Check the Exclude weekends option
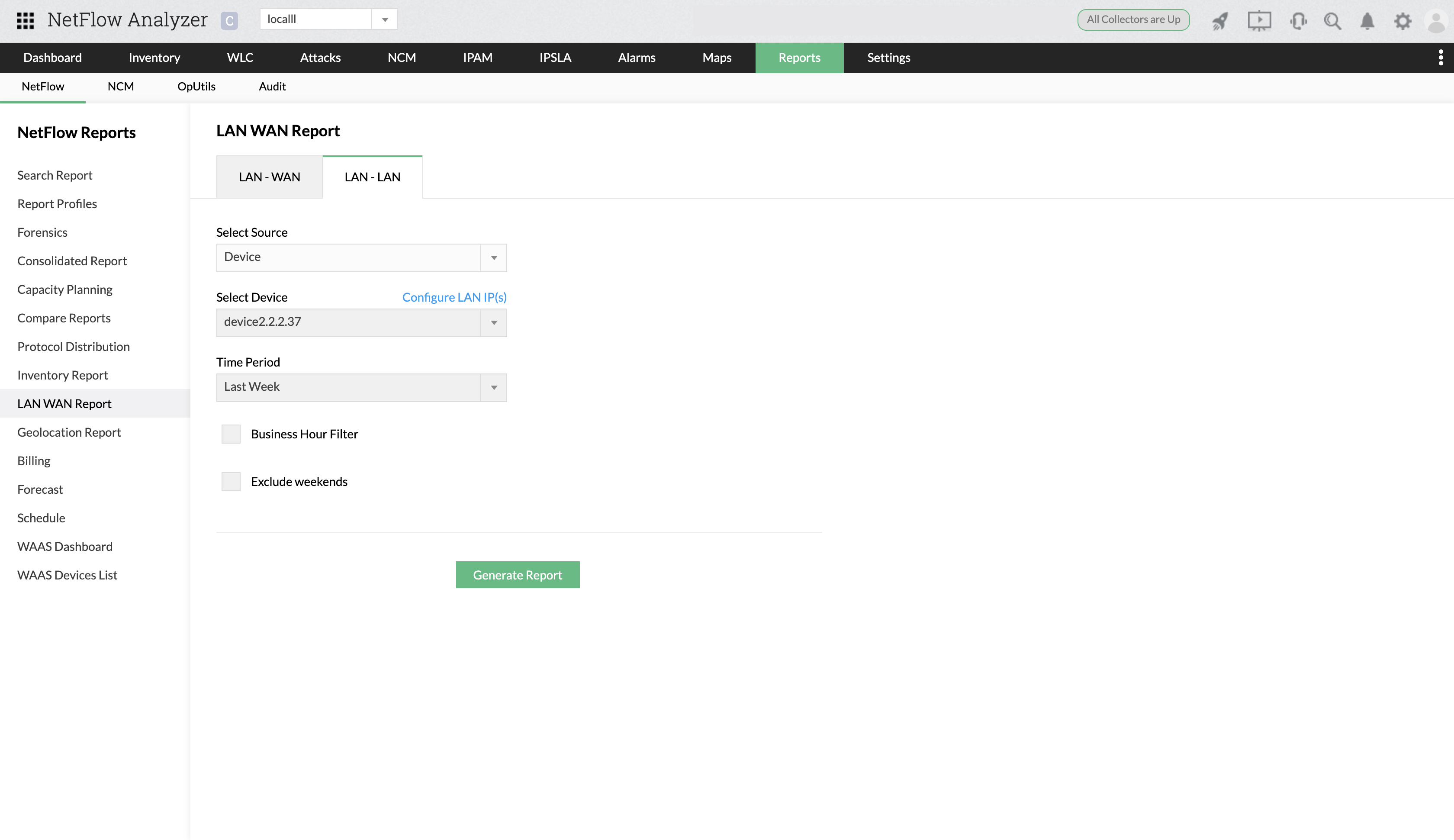This screenshot has height=840, width=1454. click(x=230, y=481)
